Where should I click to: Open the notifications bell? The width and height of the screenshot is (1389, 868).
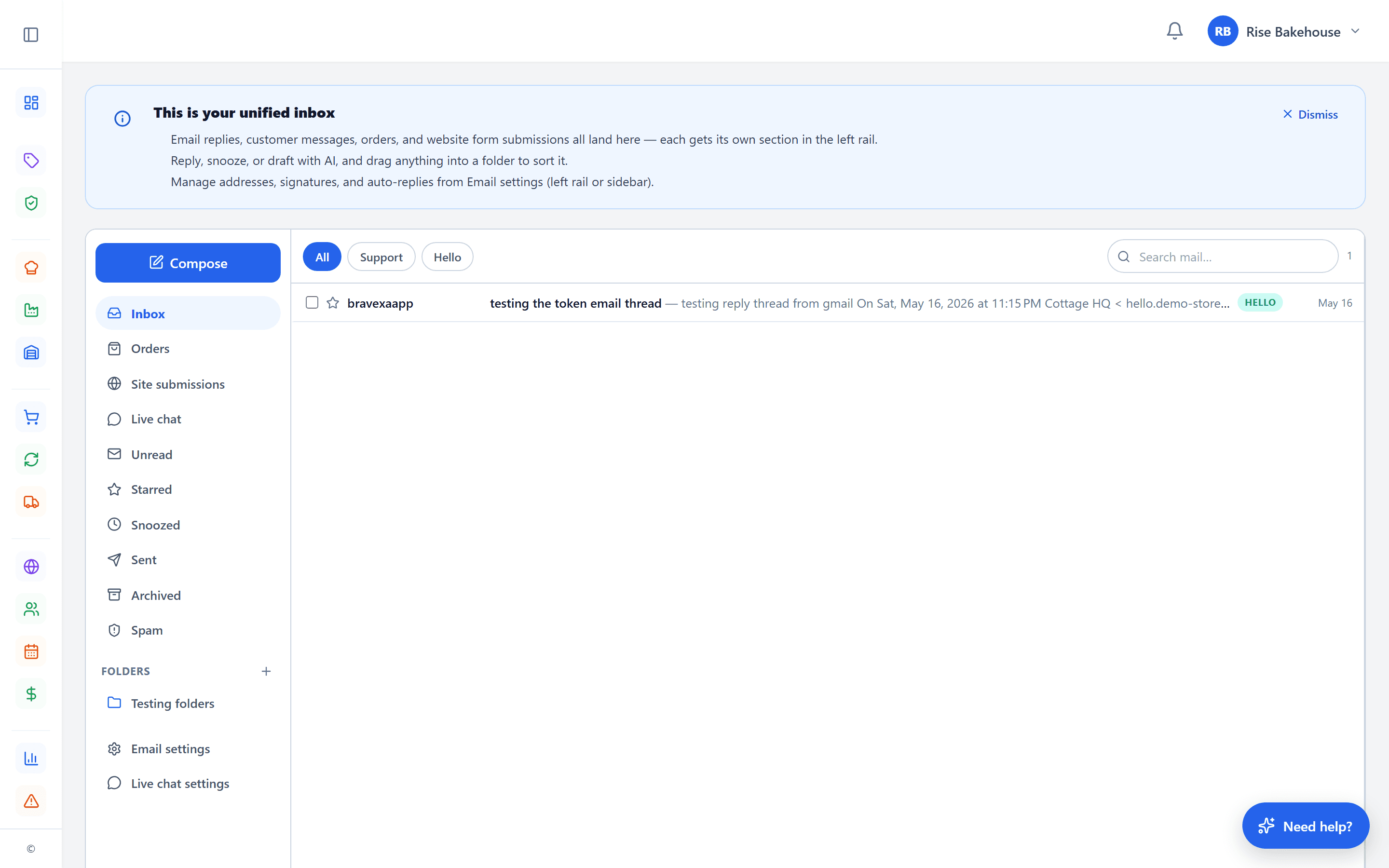pyautogui.click(x=1174, y=31)
